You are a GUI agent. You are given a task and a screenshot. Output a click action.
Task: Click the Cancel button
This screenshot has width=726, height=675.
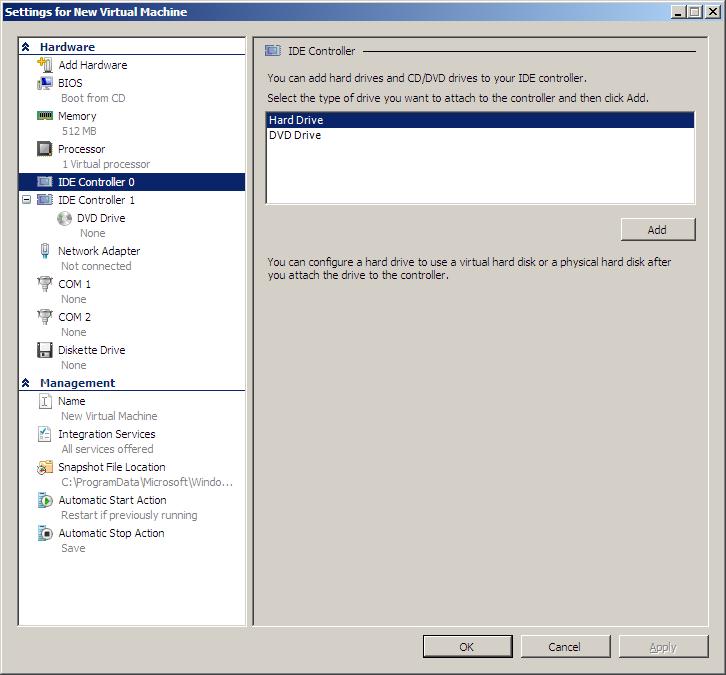[564, 647]
